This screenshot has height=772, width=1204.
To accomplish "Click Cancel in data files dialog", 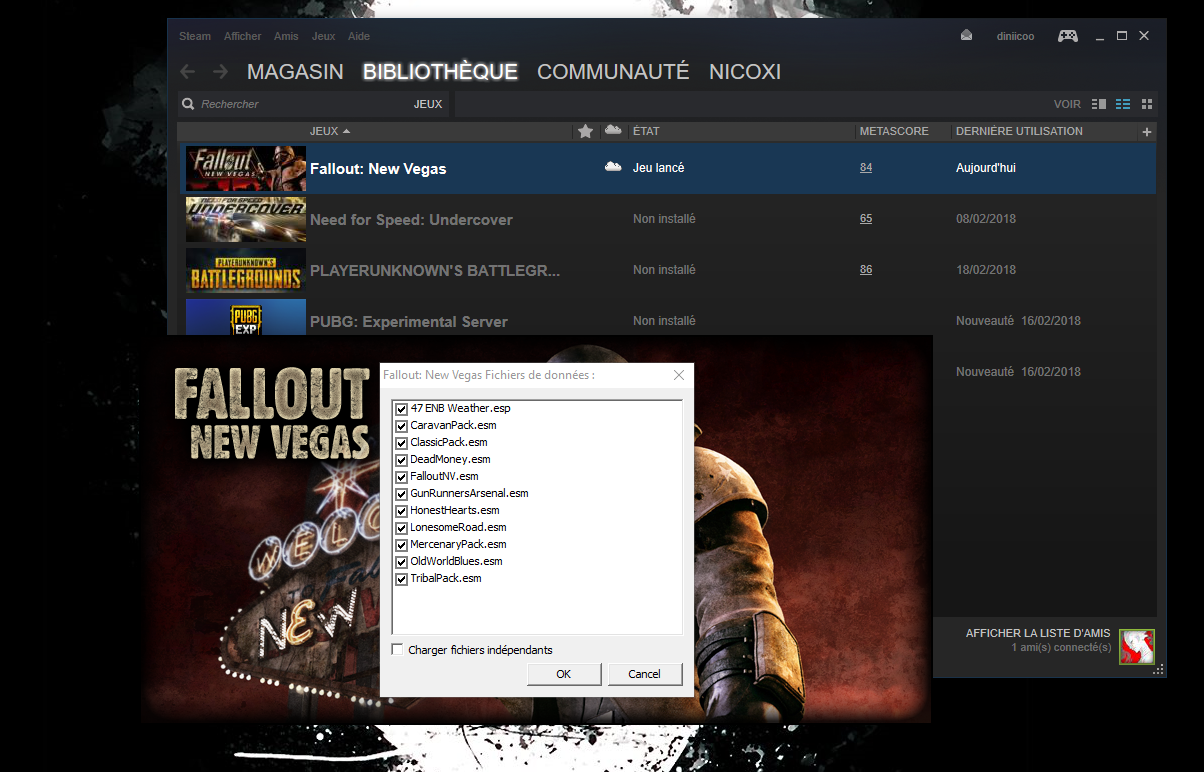I will tap(645, 674).
